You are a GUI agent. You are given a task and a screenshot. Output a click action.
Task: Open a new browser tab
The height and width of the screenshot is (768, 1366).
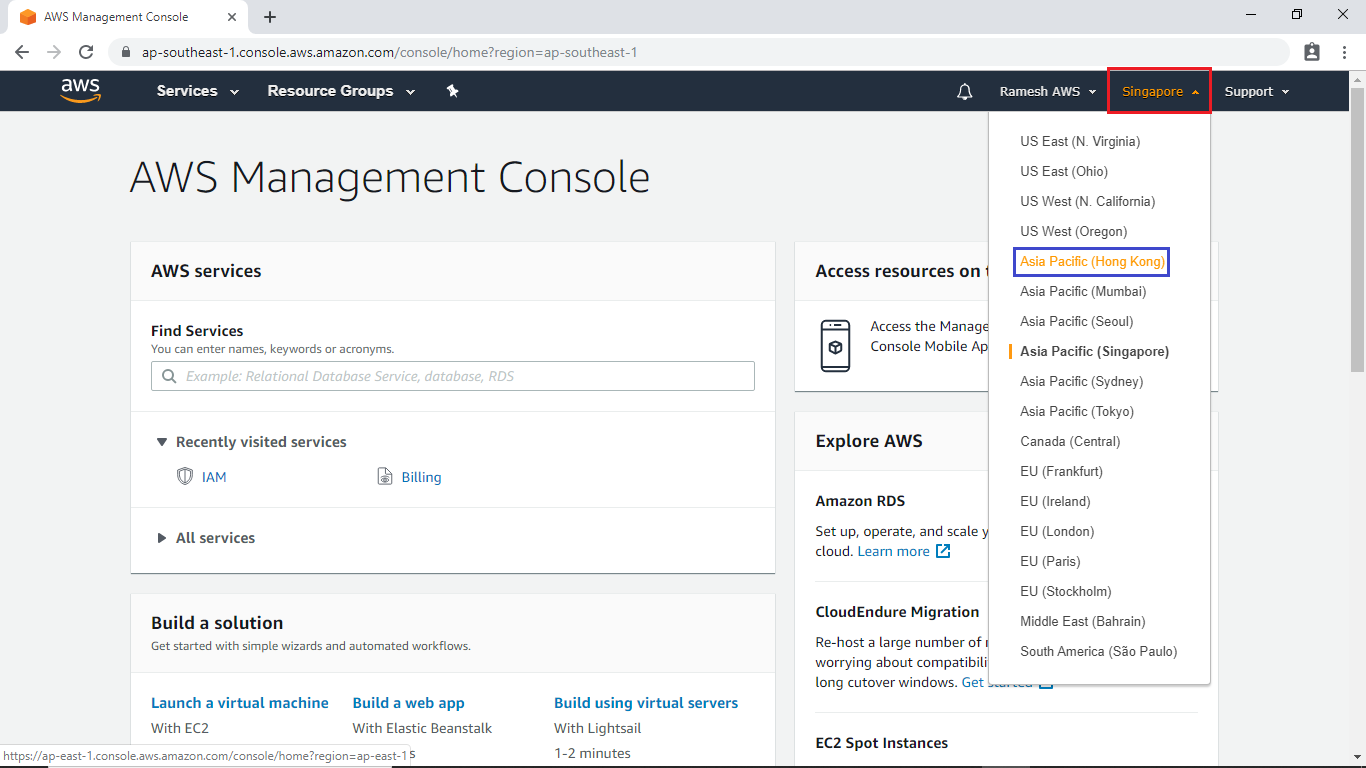(270, 17)
